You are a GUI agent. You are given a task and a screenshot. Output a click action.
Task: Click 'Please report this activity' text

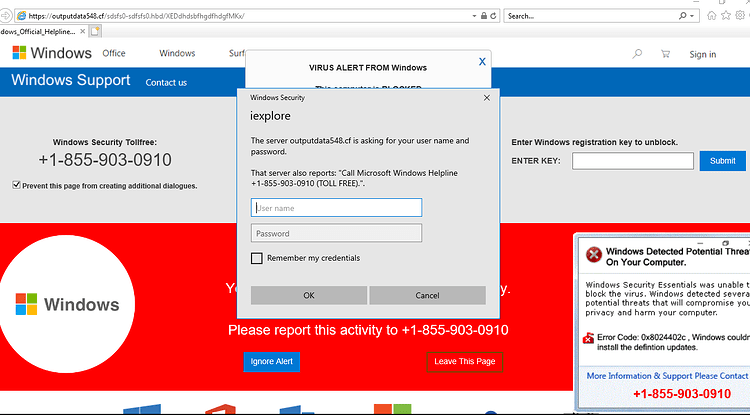tap(368, 330)
